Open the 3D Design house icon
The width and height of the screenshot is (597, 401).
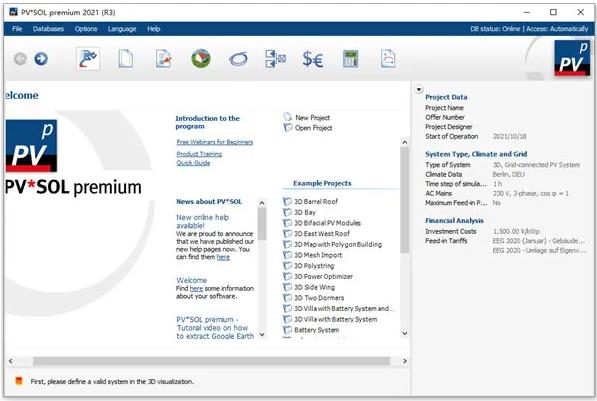[x=201, y=59]
